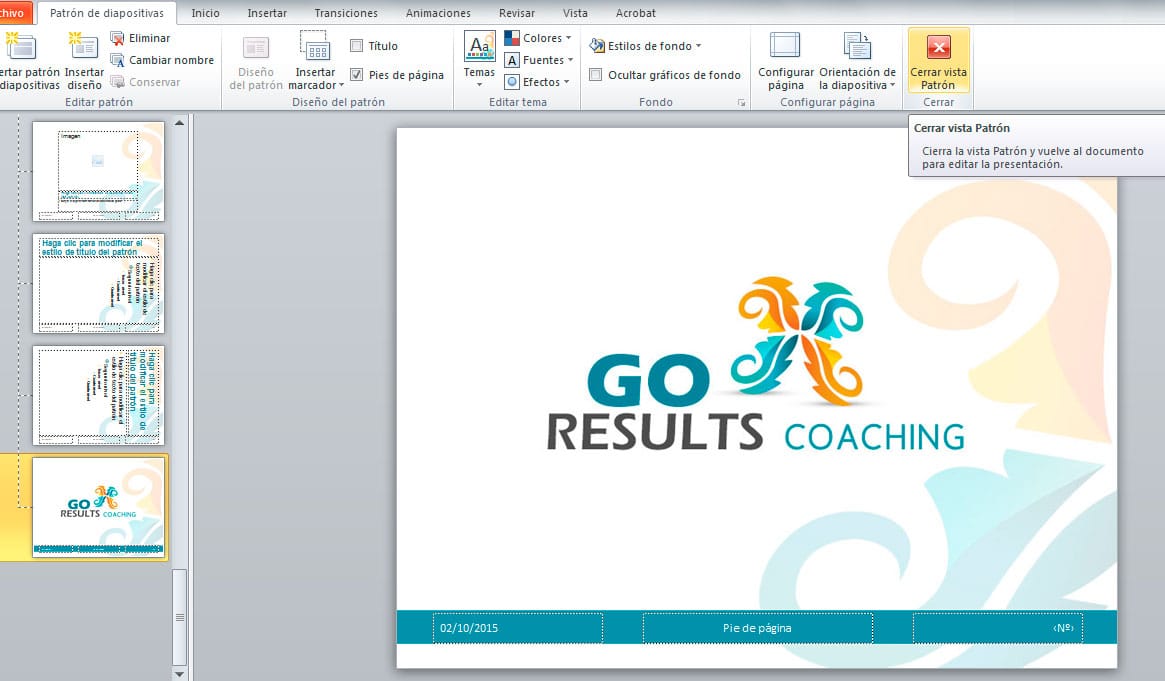
Task: Expand Orientación de la diapositiva dropdown arrow
Action: point(892,85)
